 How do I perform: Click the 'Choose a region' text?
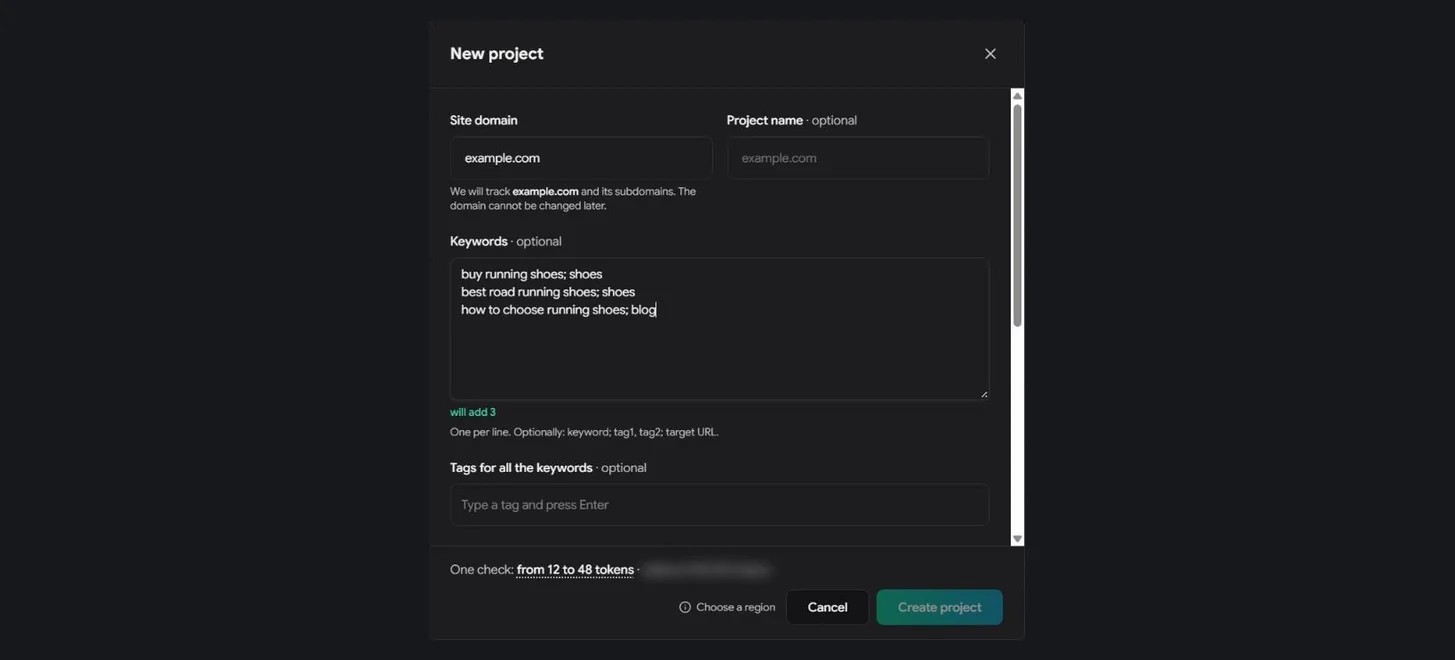[735, 607]
